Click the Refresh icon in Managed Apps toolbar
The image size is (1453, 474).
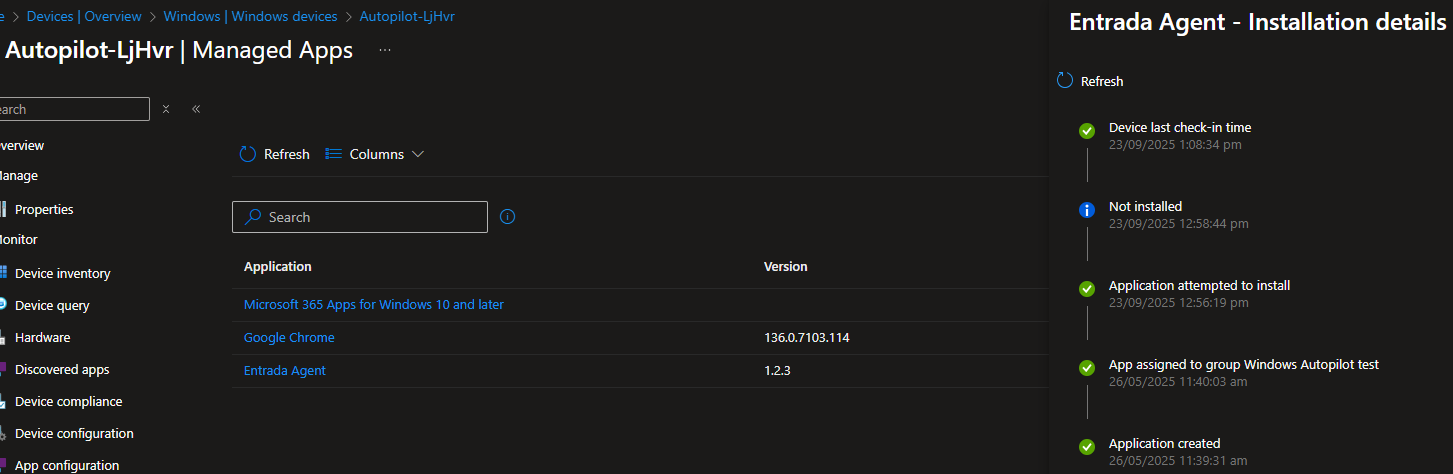point(248,154)
